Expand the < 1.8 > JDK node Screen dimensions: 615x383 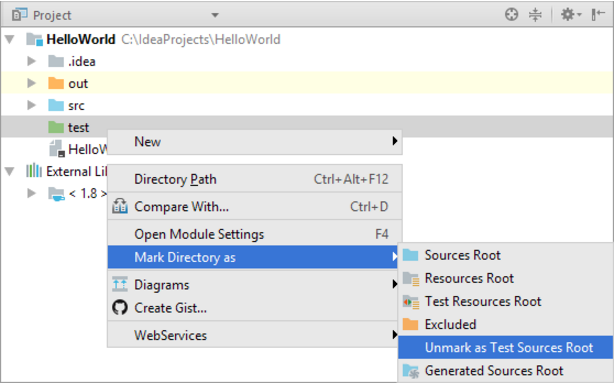pos(31,193)
